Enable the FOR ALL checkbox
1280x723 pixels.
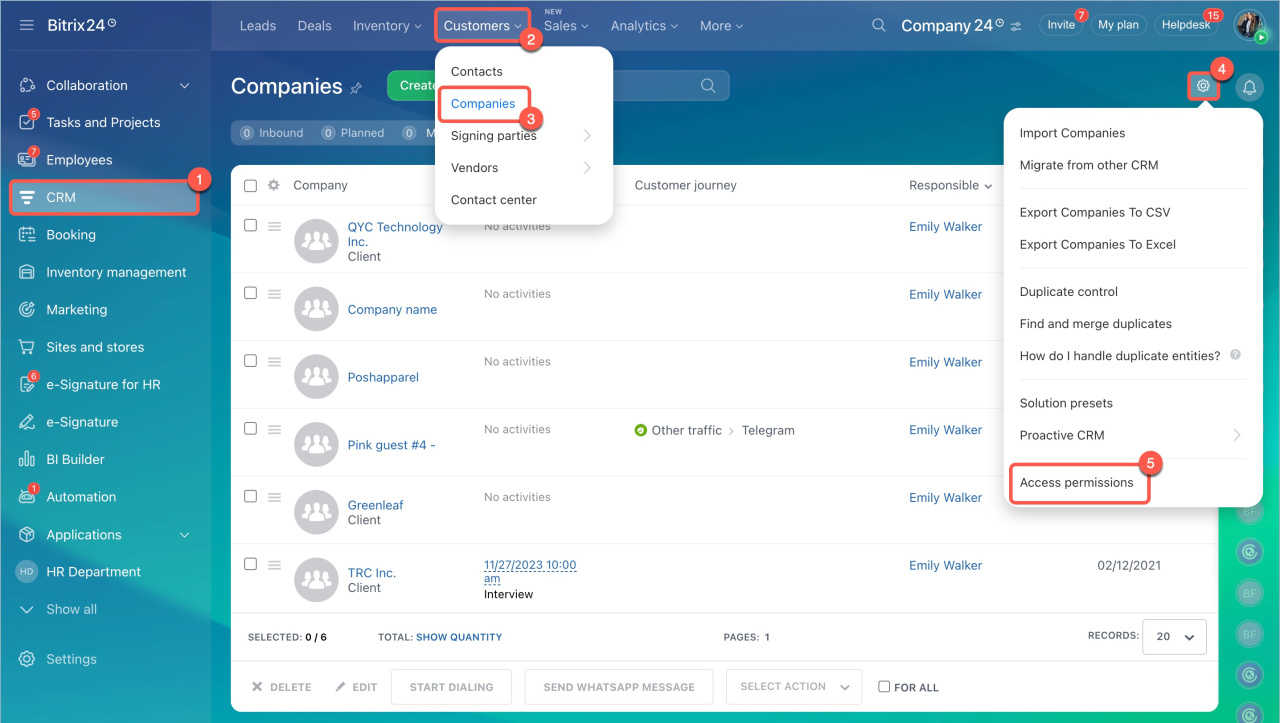pyautogui.click(x=884, y=687)
